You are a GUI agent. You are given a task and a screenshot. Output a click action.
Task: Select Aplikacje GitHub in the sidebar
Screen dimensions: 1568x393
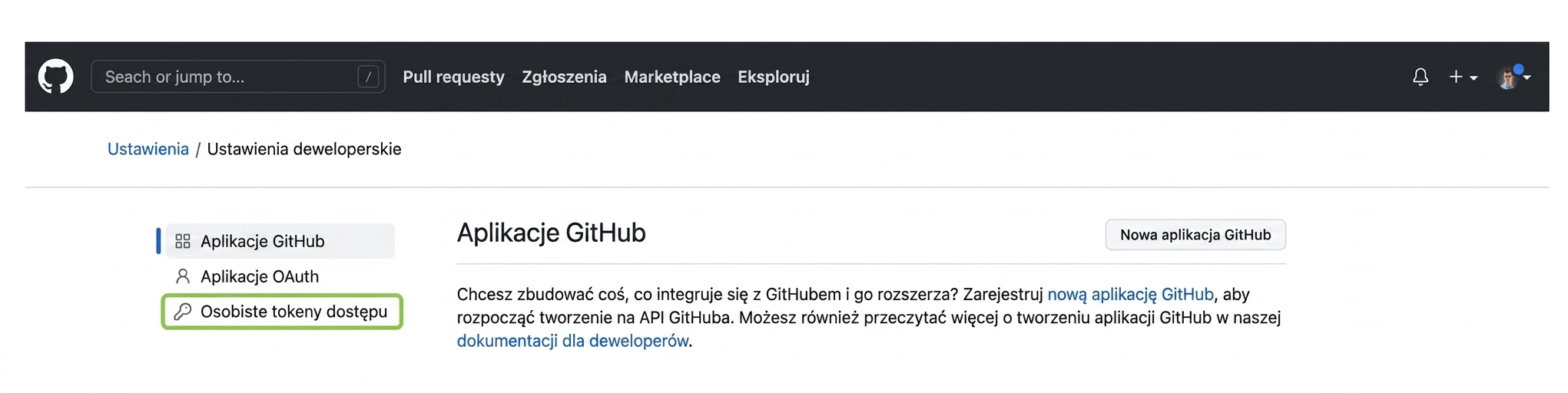tap(280, 241)
